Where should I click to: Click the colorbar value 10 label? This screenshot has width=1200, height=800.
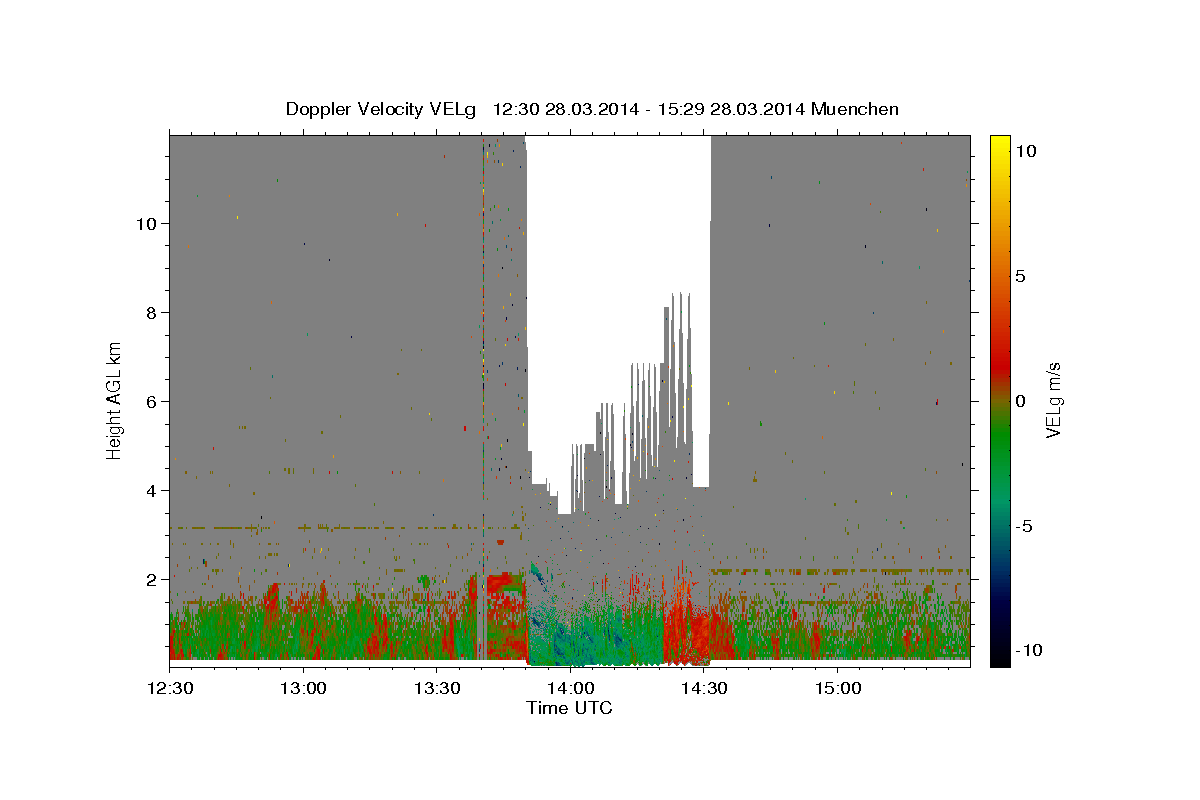[x=1026, y=151]
